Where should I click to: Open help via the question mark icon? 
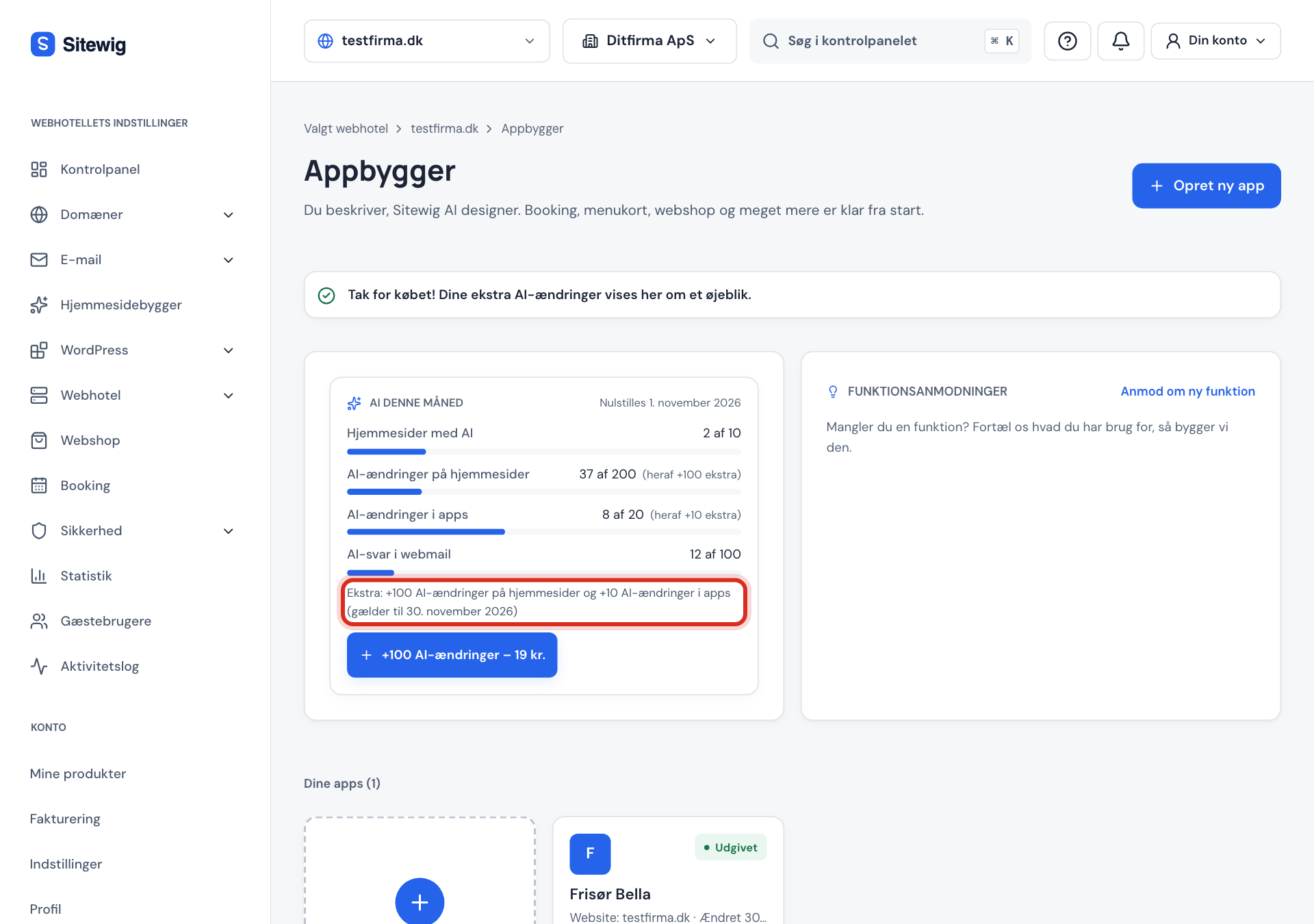(x=1067, y=41)
